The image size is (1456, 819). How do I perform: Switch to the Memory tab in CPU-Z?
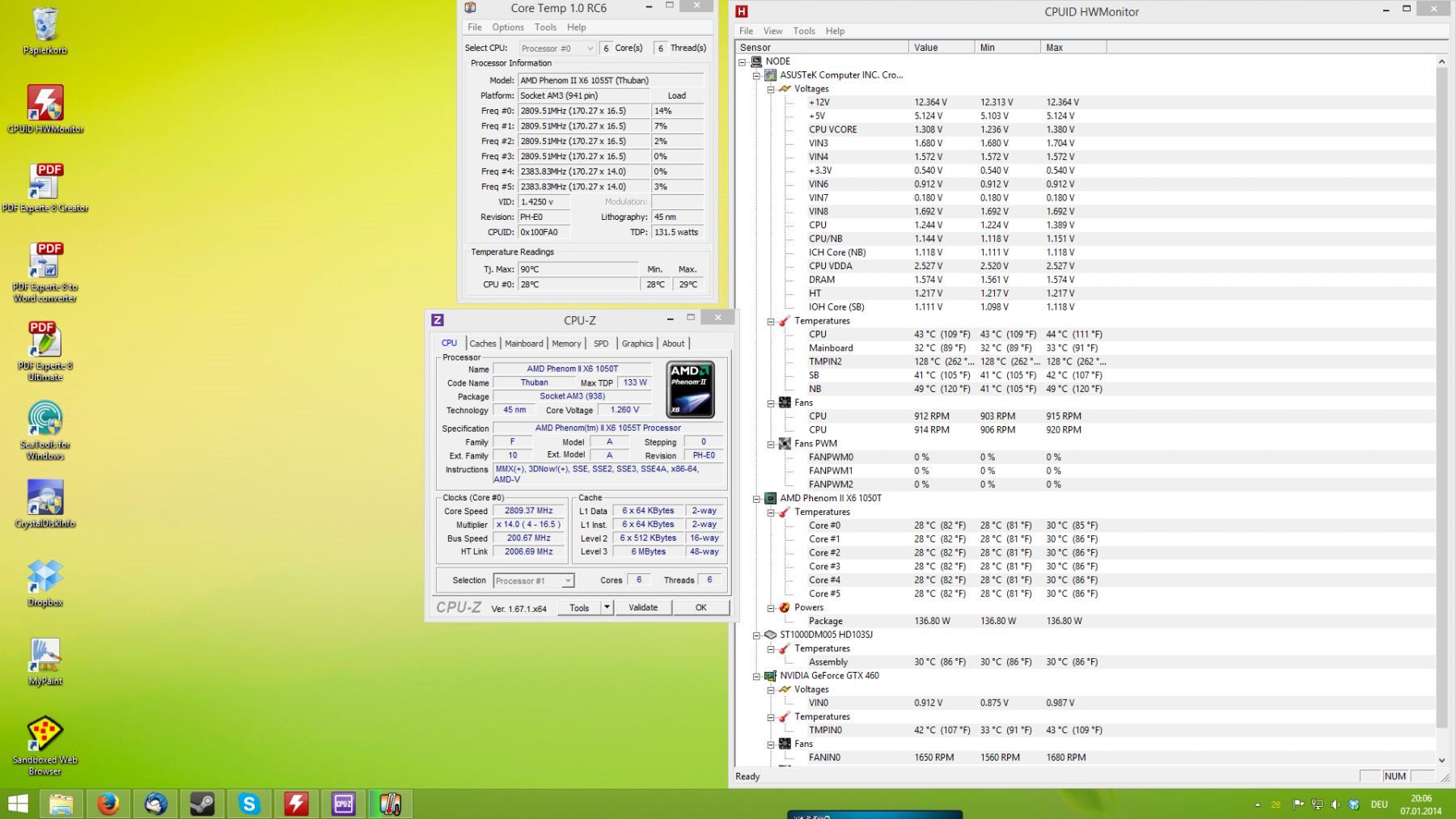pyautogui.click(x=566, y=344)
